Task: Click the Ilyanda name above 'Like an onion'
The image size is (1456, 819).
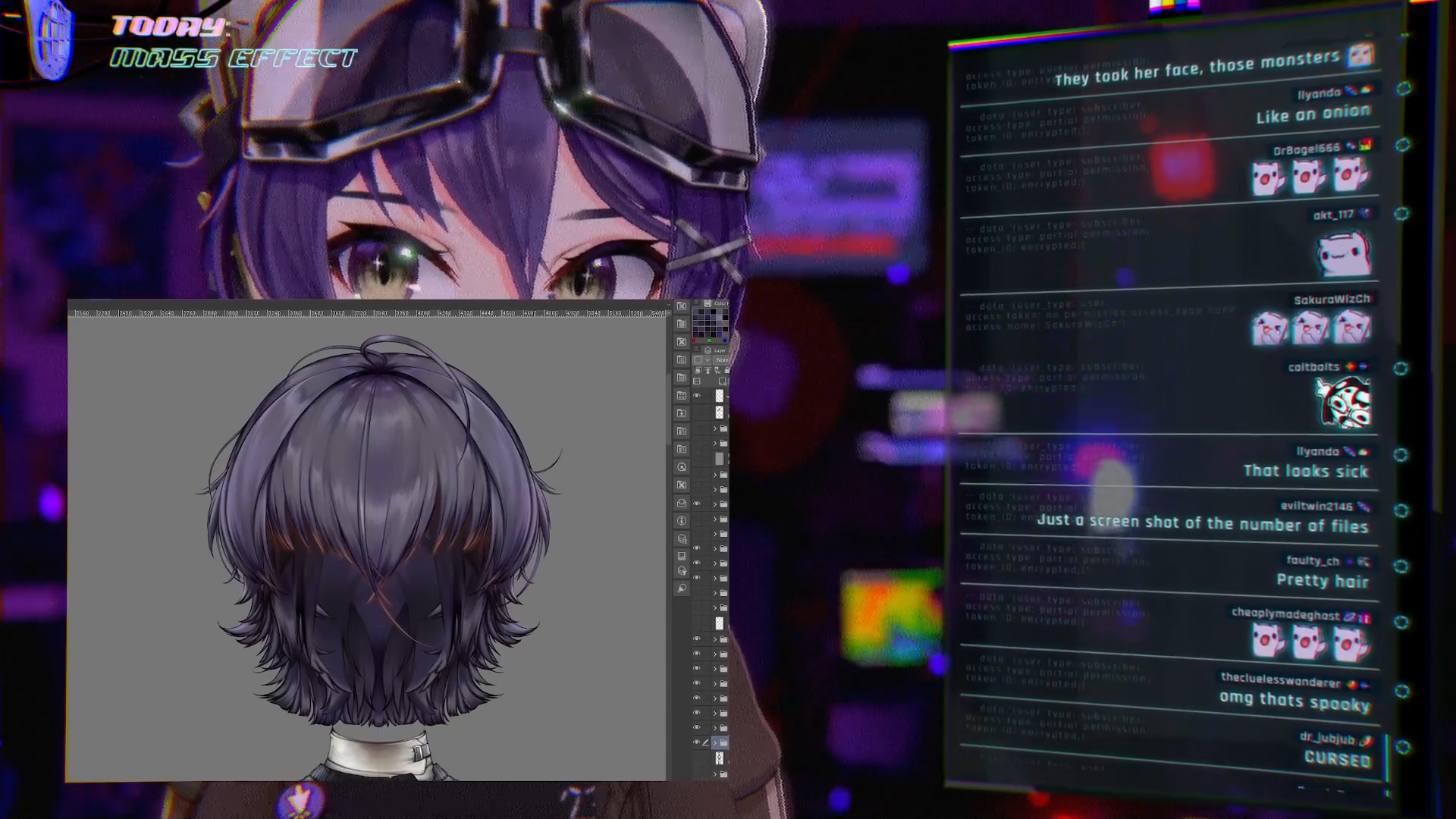Action: pyautogui.click(x=1319, y=94)
